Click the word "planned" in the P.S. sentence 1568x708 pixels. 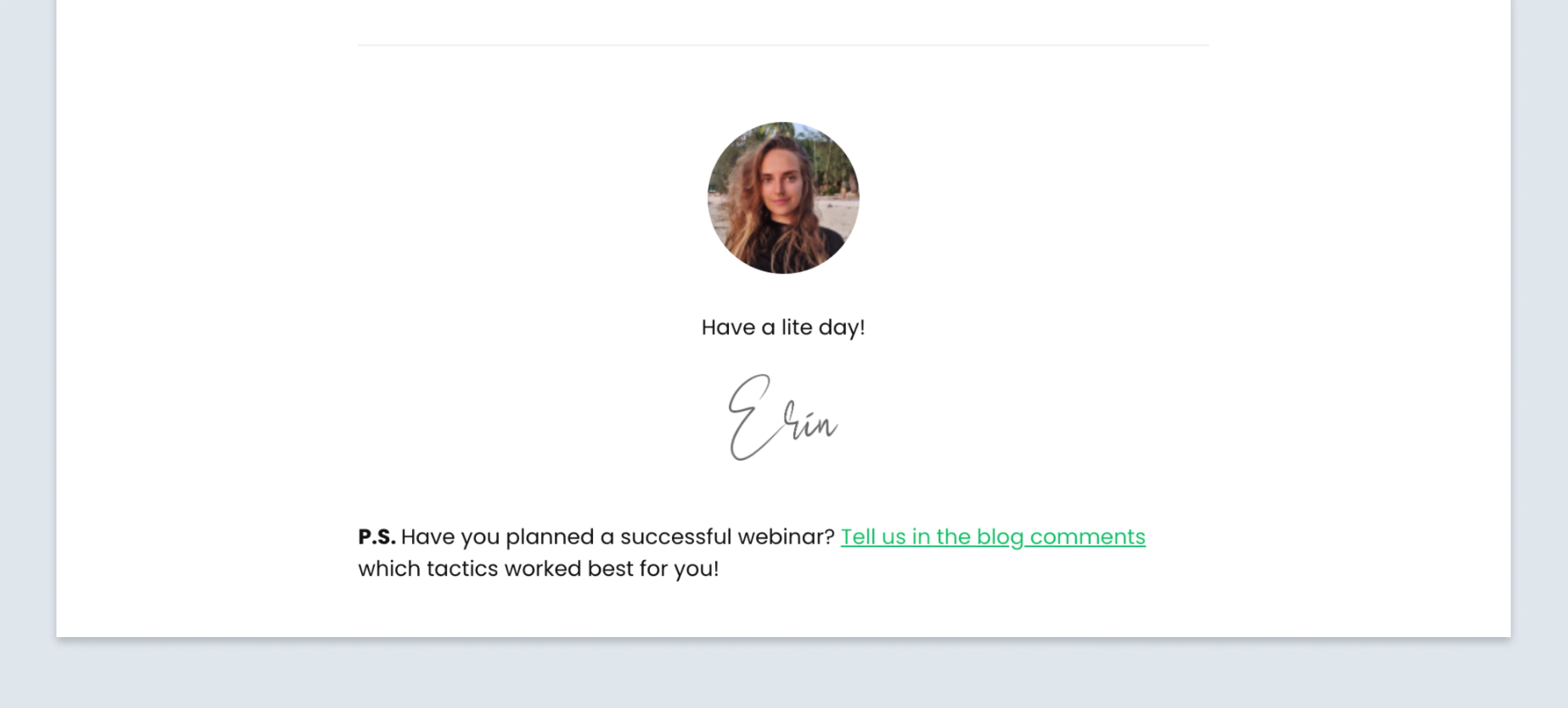[549, 537]
